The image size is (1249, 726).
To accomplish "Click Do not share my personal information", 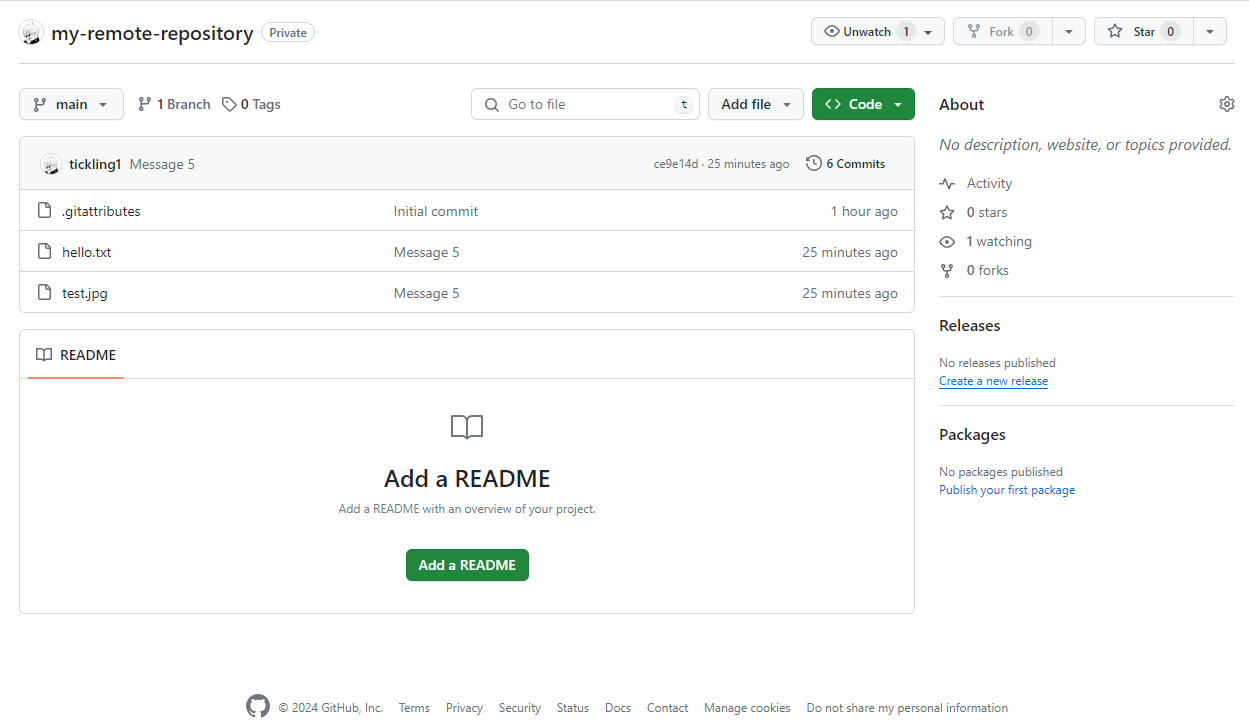I will [x=907, y=708].
